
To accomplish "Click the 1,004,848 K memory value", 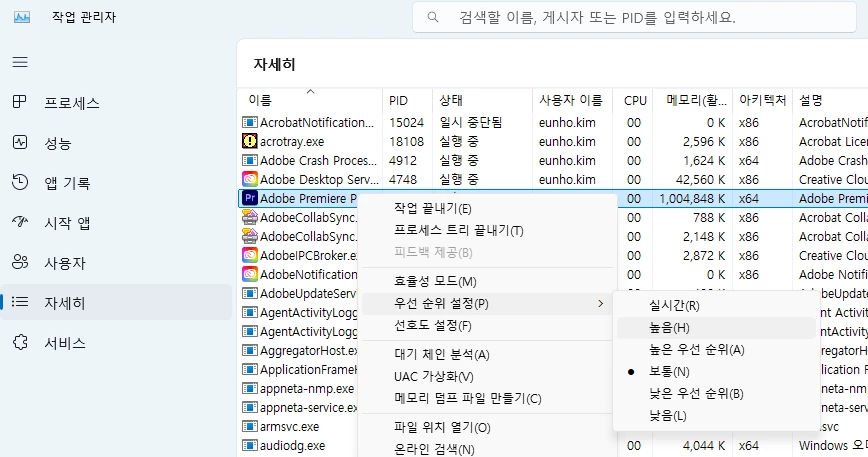I will click(692, 199).
